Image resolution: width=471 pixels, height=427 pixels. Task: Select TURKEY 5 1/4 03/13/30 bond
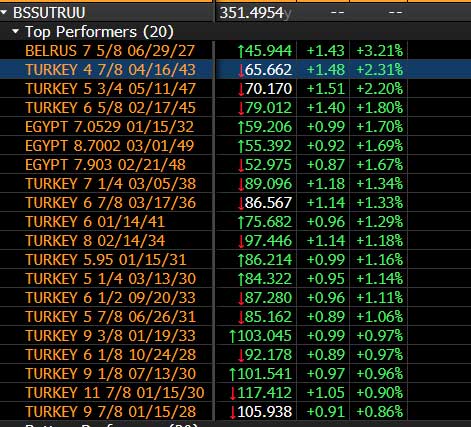(x=110, y=279)
